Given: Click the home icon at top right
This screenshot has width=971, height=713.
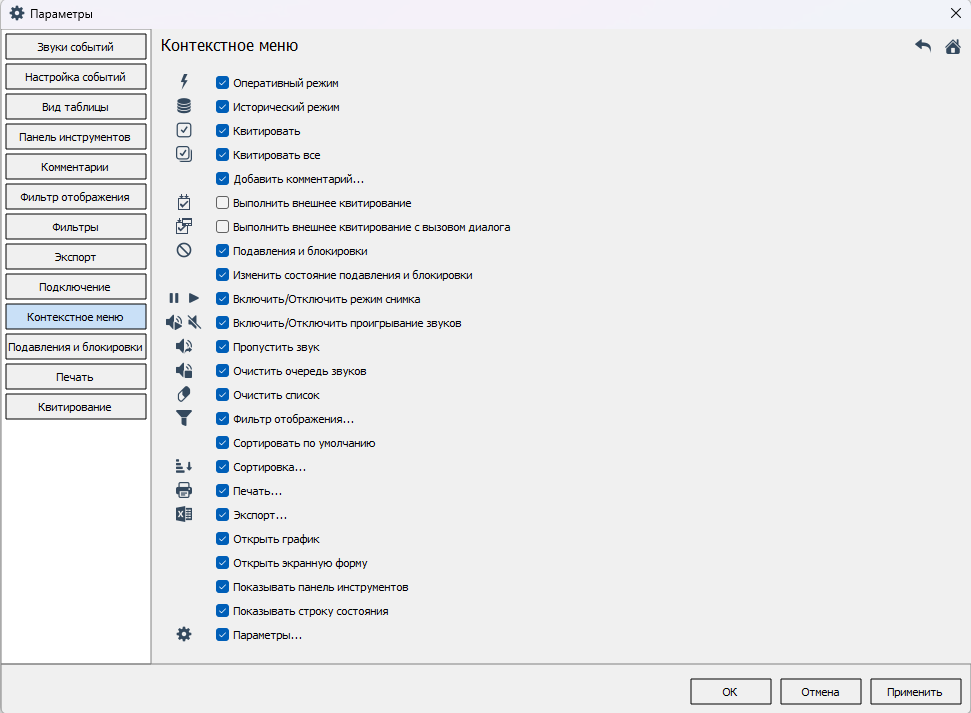Looking at the screenshot, I should pyautogui.click(x=952, y=46).
